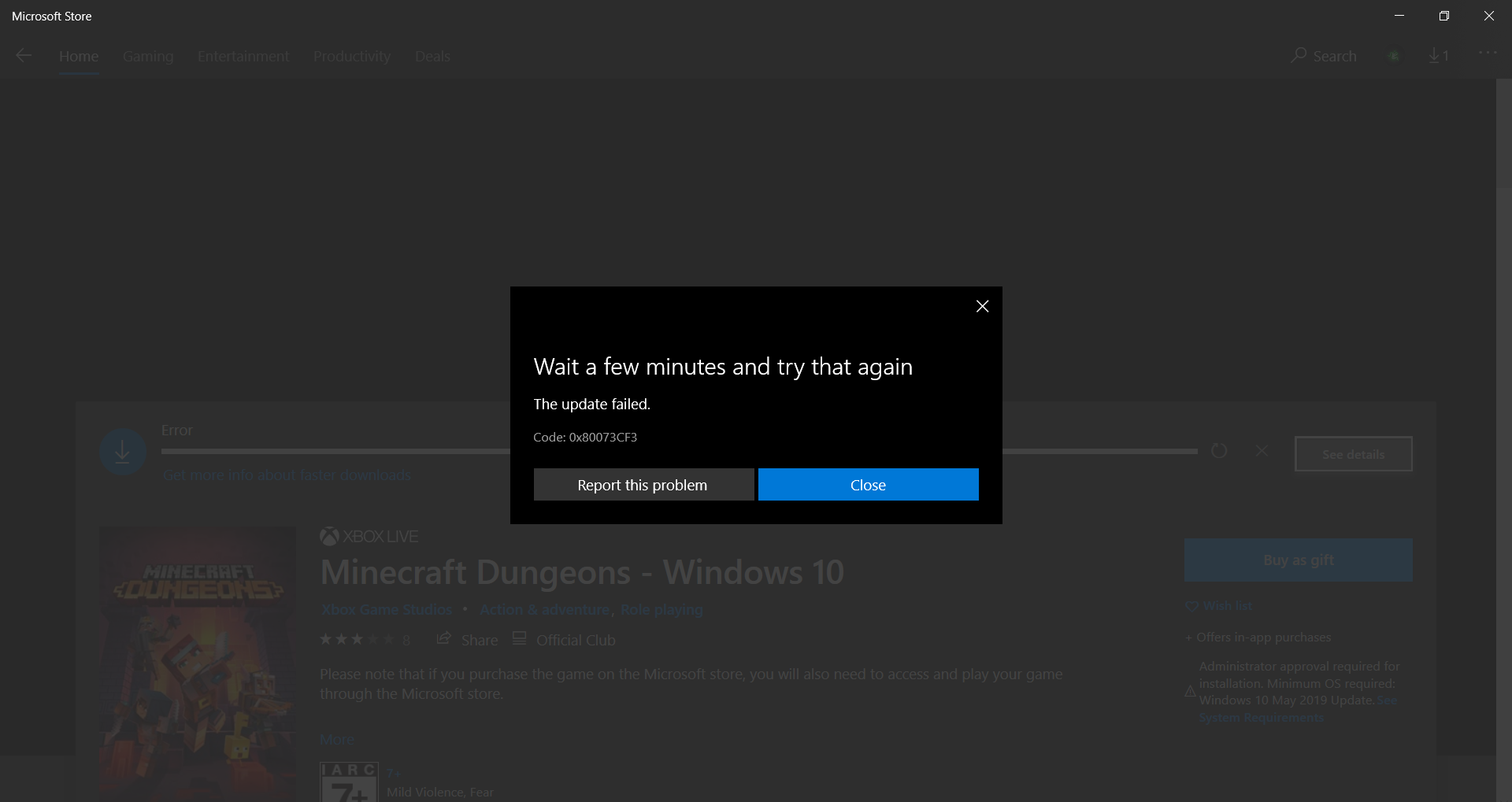Click the star rating of the game
Screen dimensions: 1512x802
coord(357,639)
